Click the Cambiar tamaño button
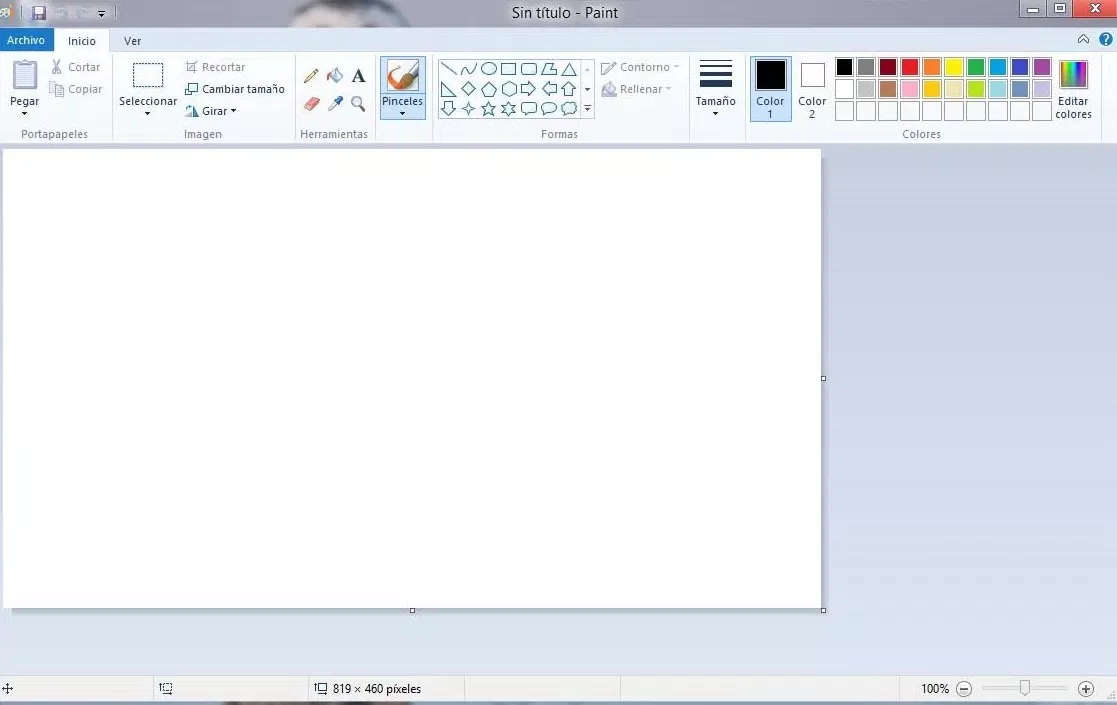The image size is (1117, 705). point(235,89)
